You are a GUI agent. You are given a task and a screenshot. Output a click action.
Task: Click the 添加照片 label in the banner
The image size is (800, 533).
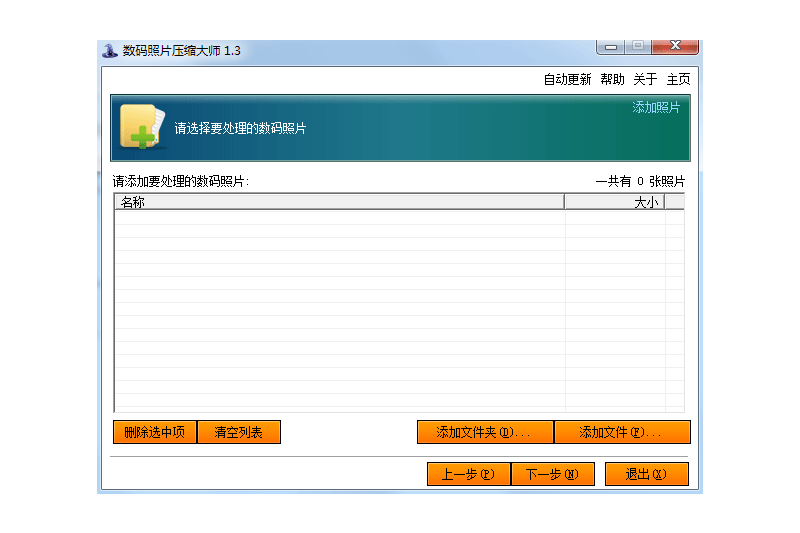click(x=656, y=107)
